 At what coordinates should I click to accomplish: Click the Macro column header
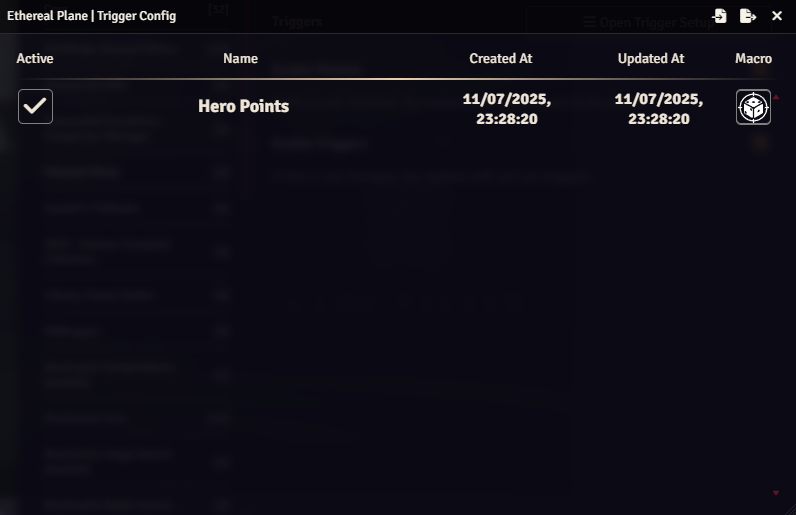click(753, 59)
